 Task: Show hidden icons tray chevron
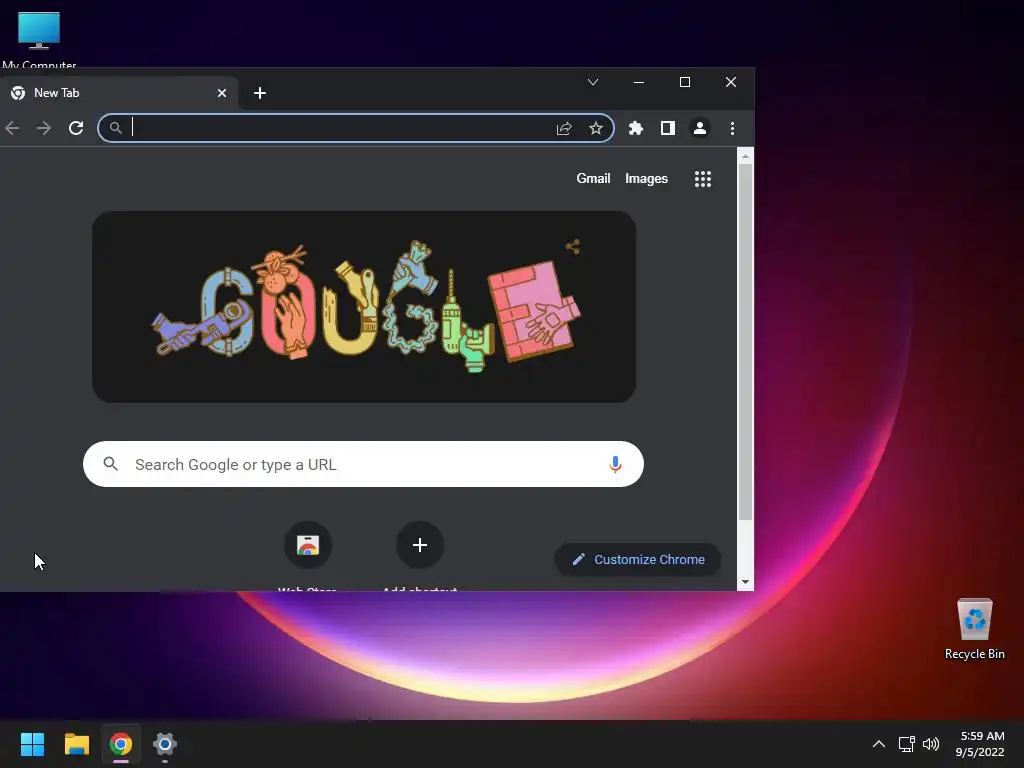(879, 744)
